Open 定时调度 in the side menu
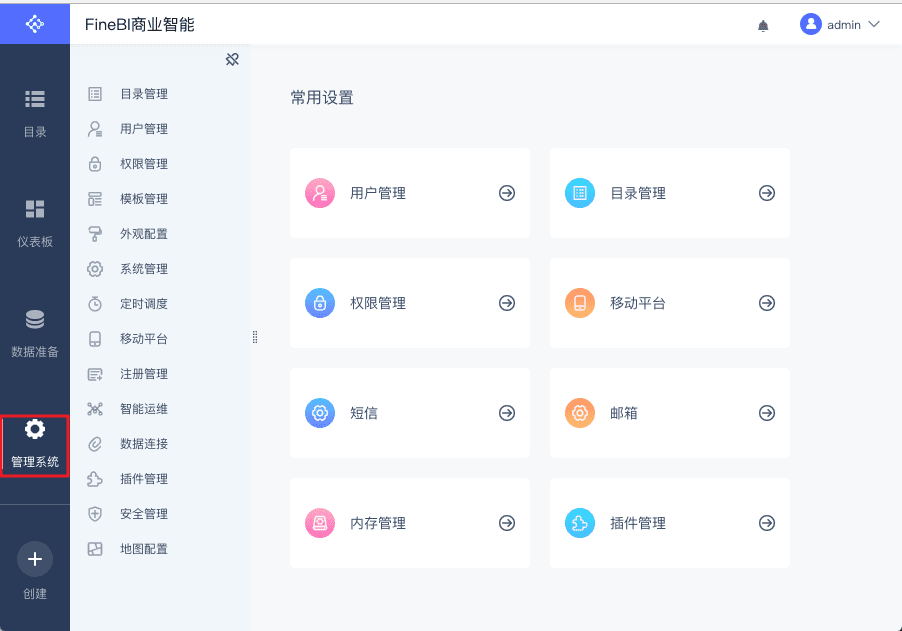This screenshot has width=902, height=631. (143, 304)
